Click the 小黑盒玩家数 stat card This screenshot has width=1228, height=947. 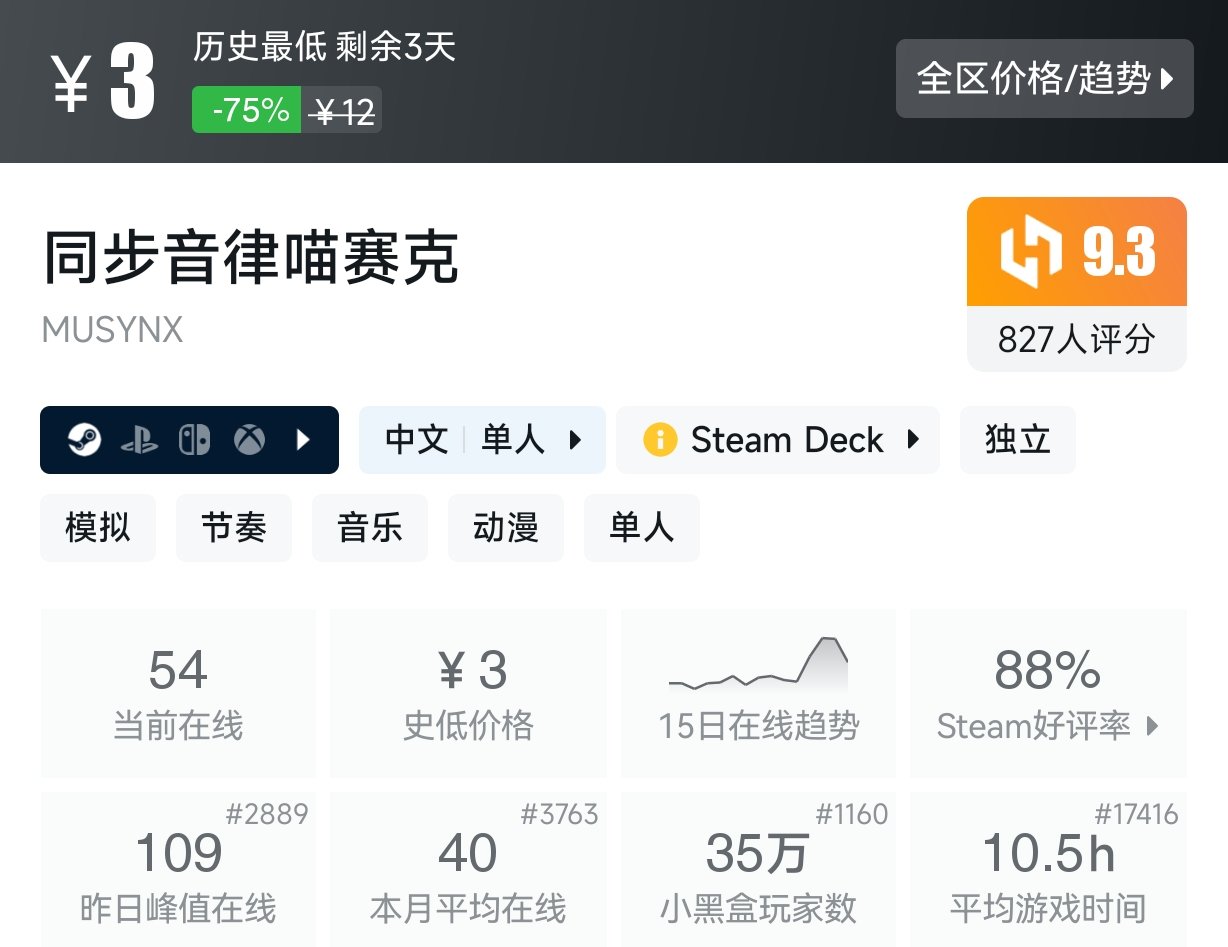pos(758,870)
